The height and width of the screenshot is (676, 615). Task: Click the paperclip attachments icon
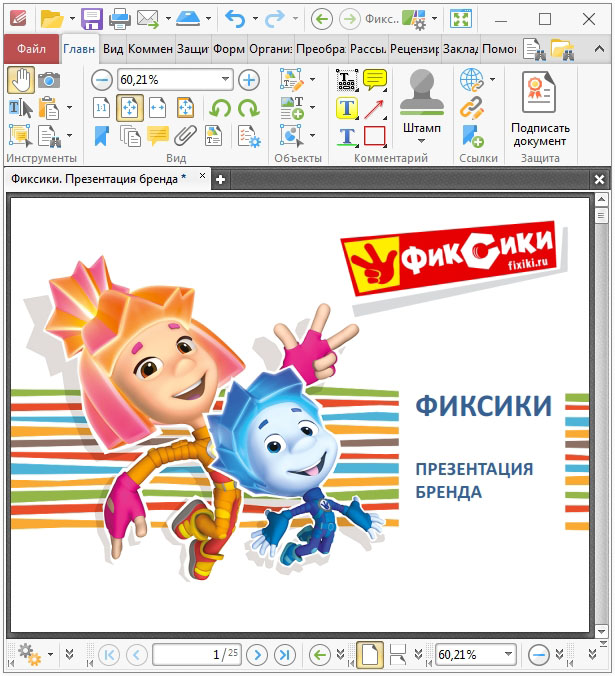click(185, 136)
